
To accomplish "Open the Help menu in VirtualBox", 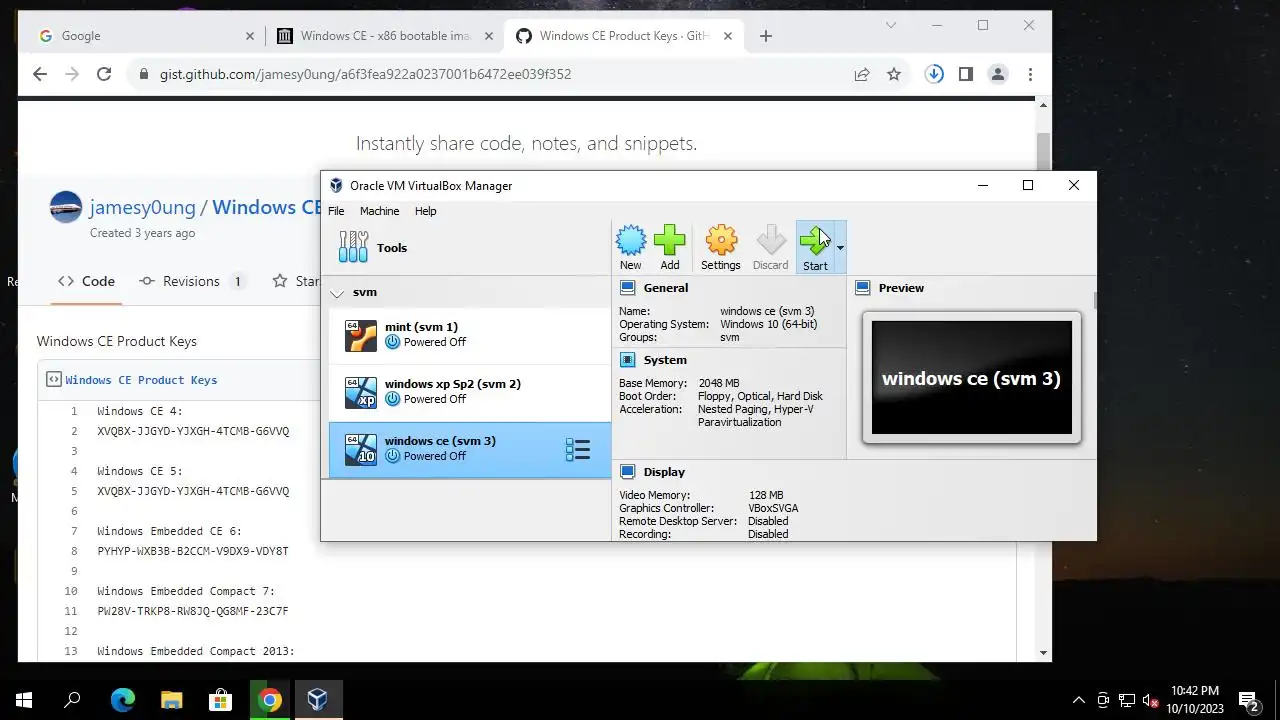I will [426, 211].
